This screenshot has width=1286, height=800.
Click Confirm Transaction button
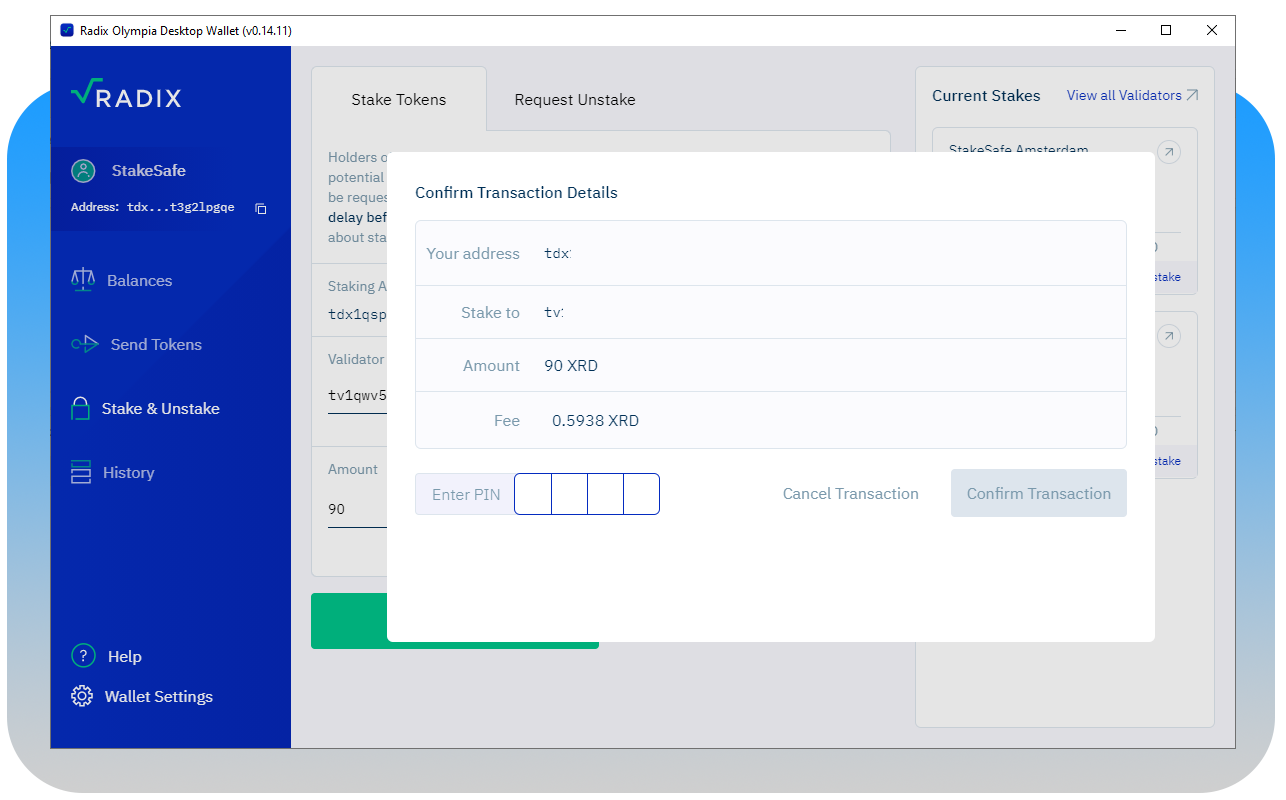[x=1038, y=493]
